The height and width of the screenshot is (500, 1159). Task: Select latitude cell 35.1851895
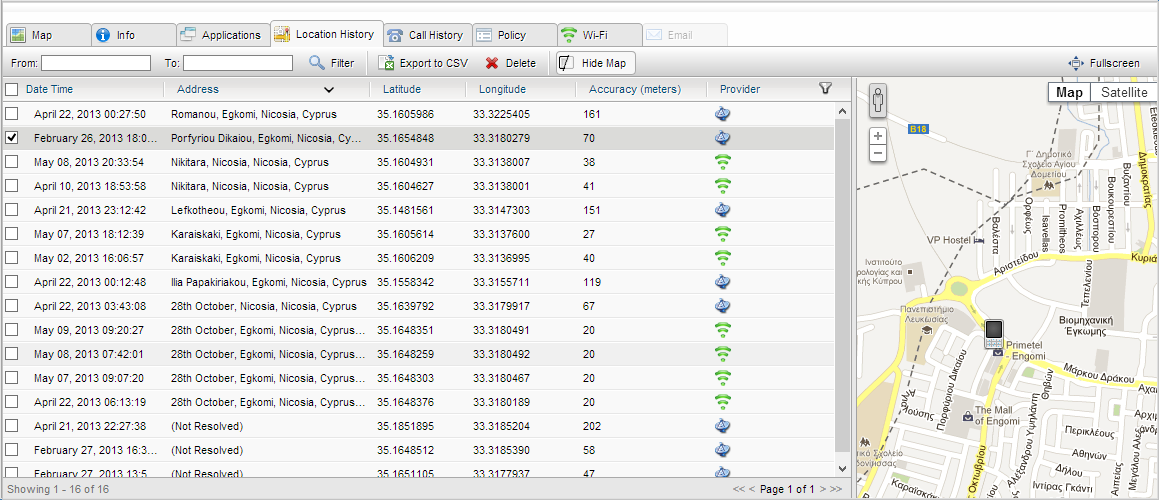405,426
